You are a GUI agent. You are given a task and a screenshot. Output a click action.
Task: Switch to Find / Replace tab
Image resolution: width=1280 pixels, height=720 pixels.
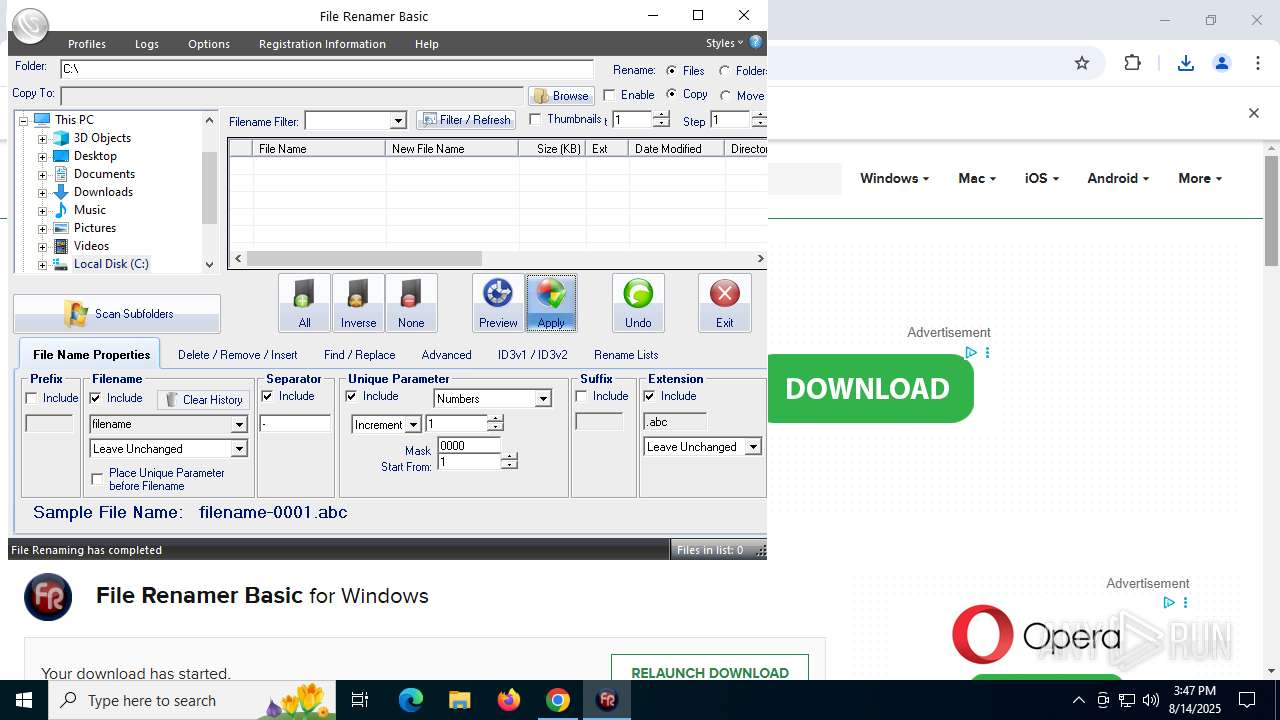click(359, 355)
